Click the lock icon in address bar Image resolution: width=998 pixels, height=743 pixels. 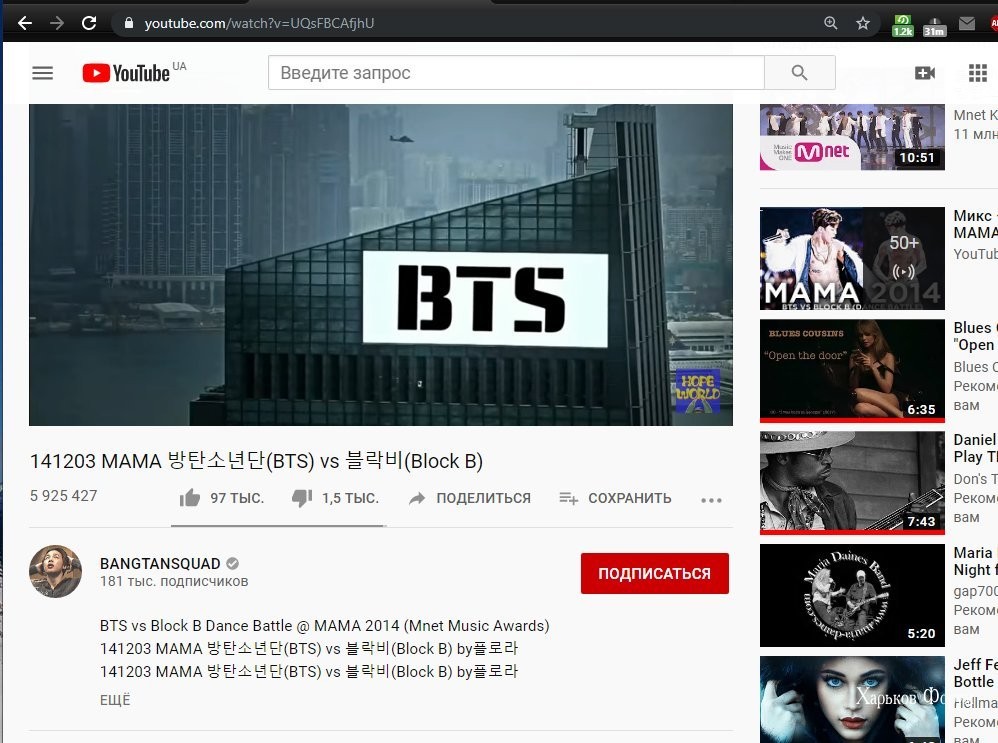pos(129,24)
